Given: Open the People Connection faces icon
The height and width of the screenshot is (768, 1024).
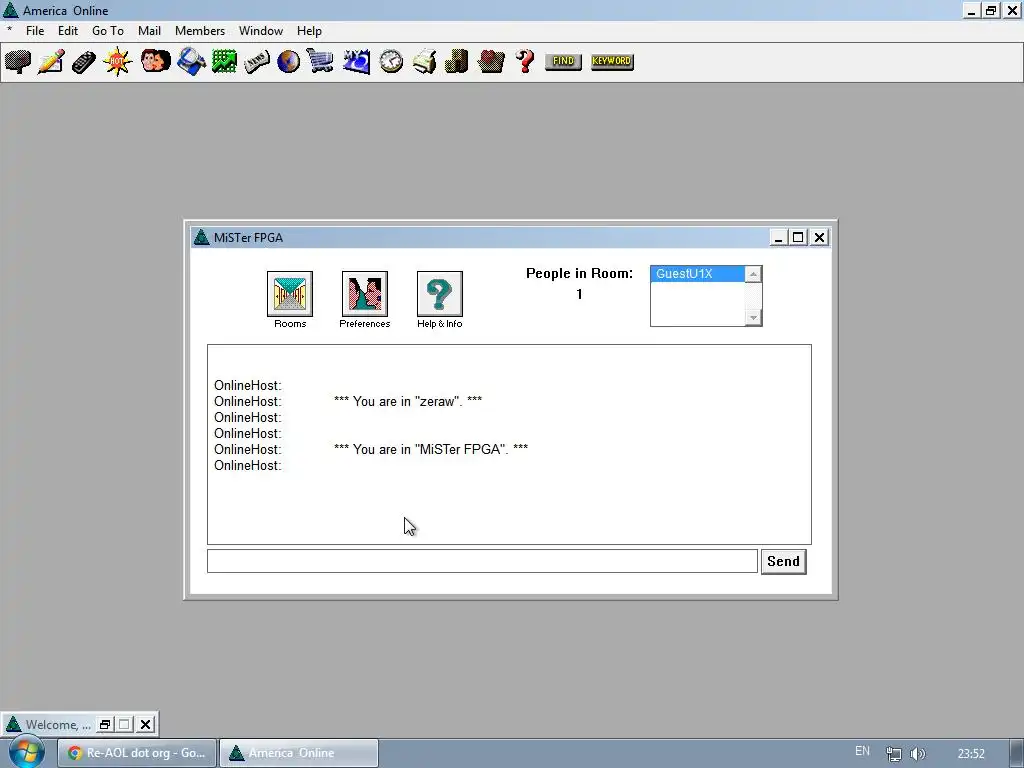Looking at the screenshot, I should coord(155,61).
